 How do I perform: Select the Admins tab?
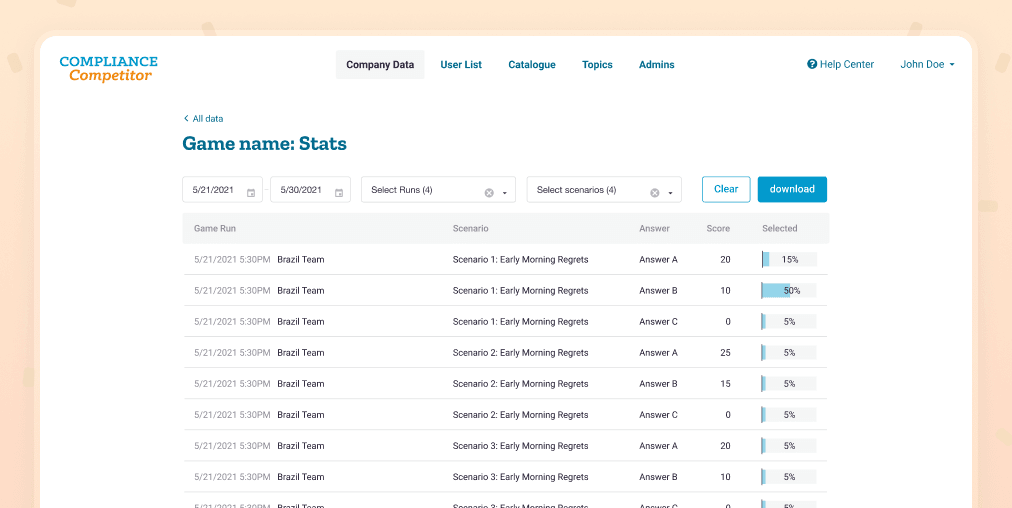tap(657, 65)
